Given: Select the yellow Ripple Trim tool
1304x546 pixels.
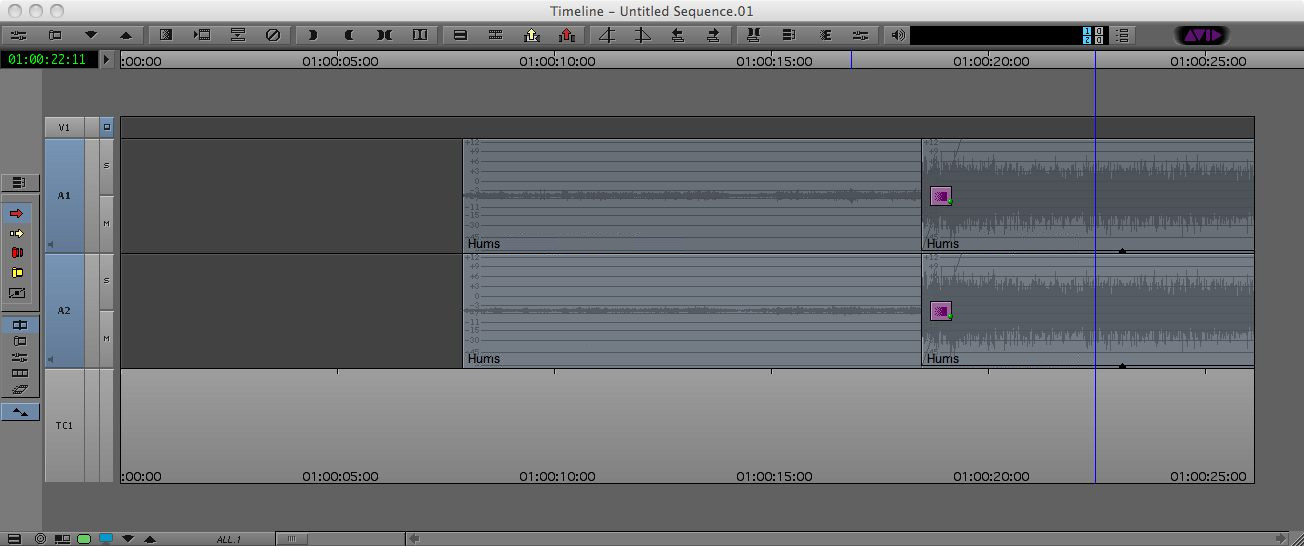Looking at the screenshot, I should [x=17, y=273].
